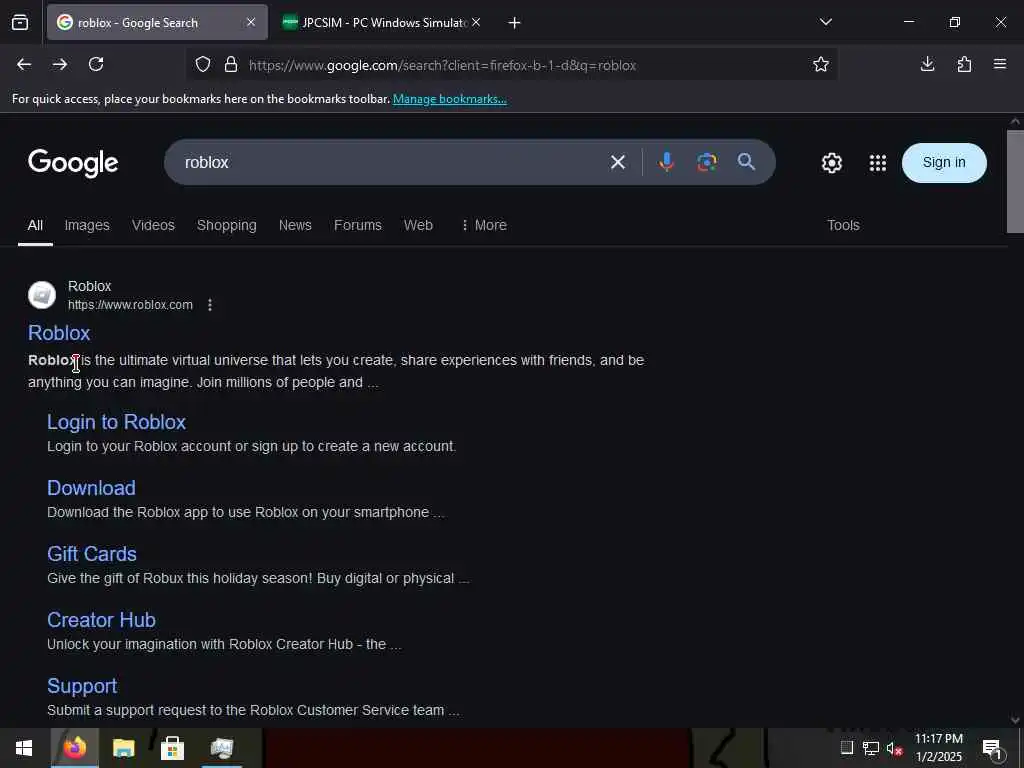
Task: Open network status tray icon
Action: [871, 748]
